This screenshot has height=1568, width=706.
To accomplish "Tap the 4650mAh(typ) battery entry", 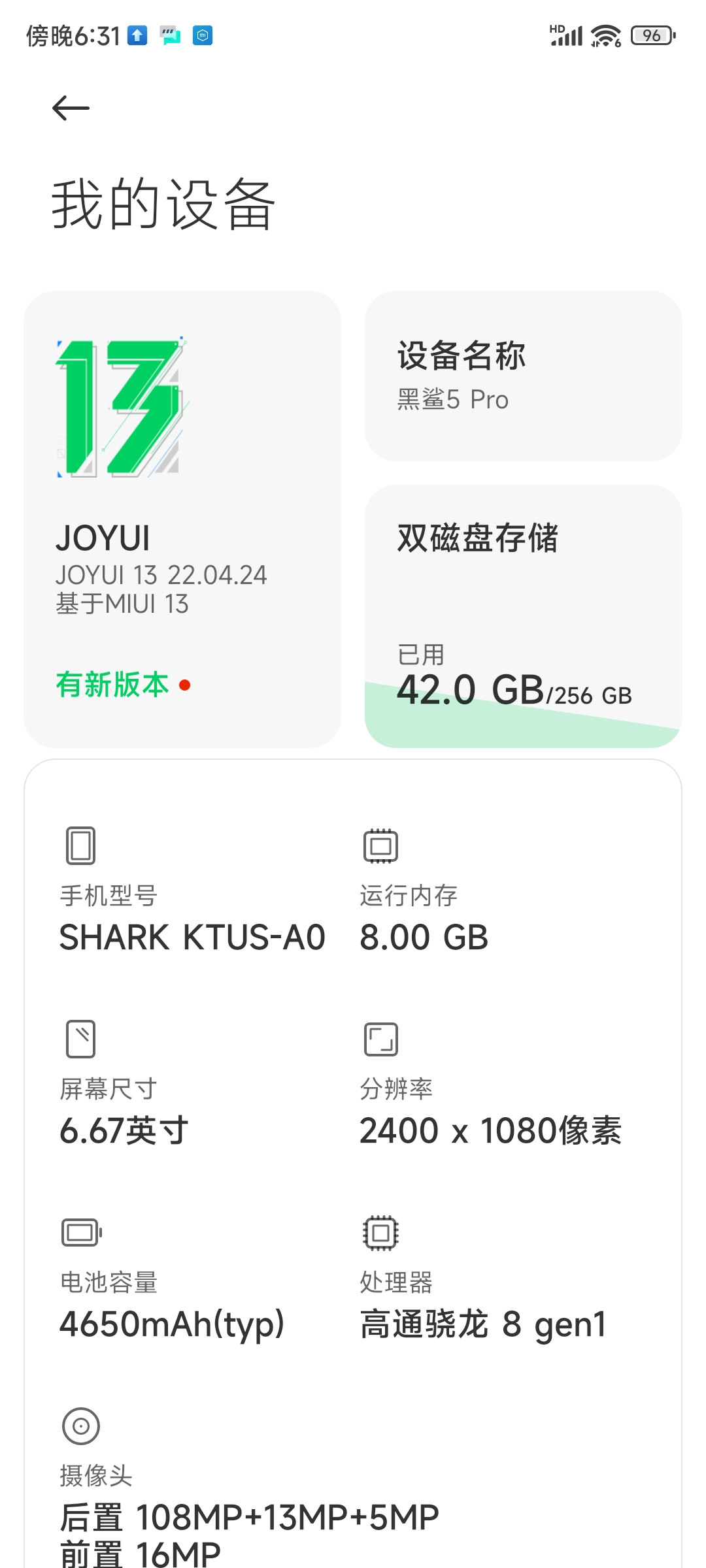I will tap(172, 1325).
